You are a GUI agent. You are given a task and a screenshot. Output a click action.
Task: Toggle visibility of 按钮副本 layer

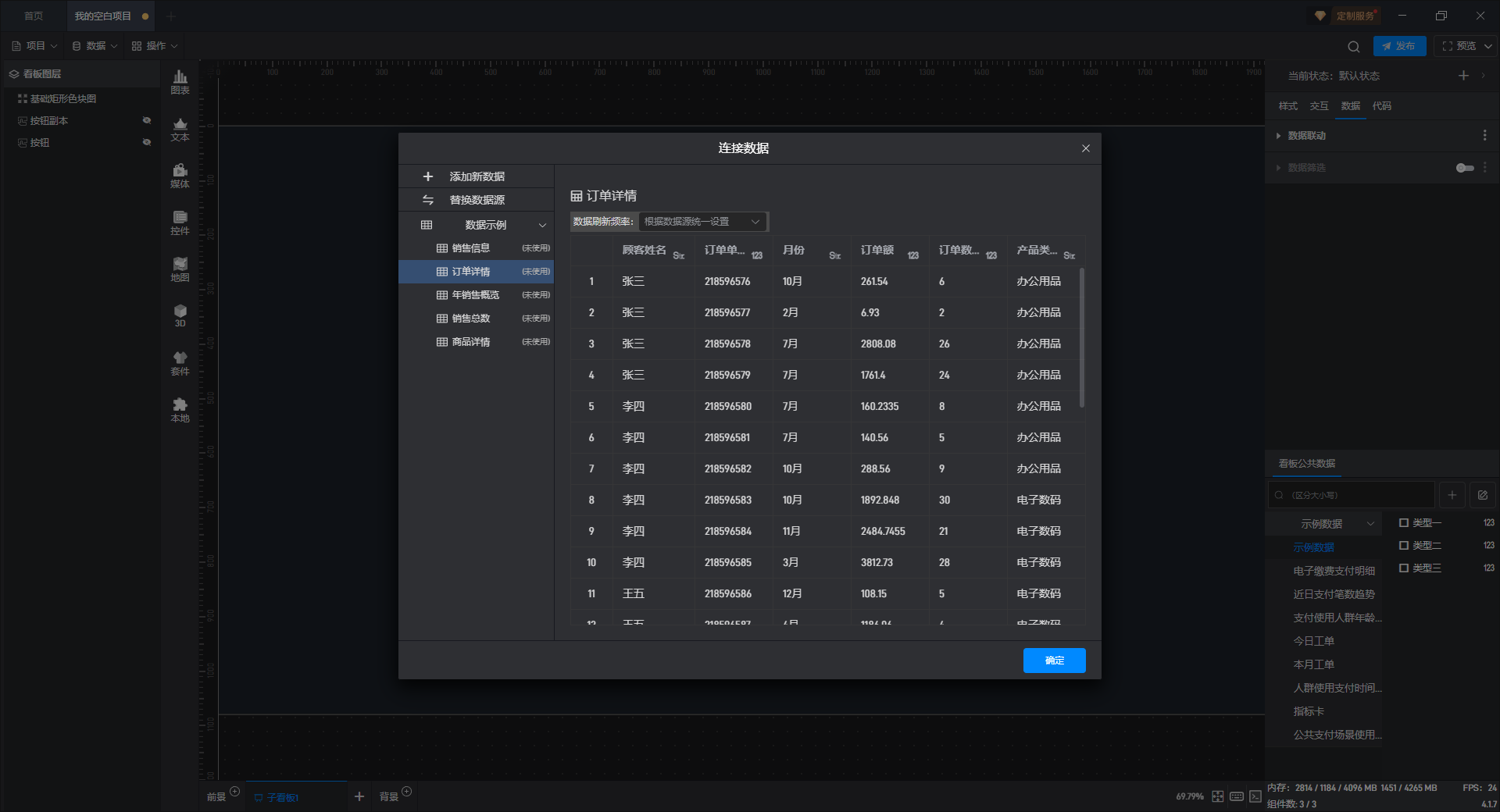click(x=146, y=120)
